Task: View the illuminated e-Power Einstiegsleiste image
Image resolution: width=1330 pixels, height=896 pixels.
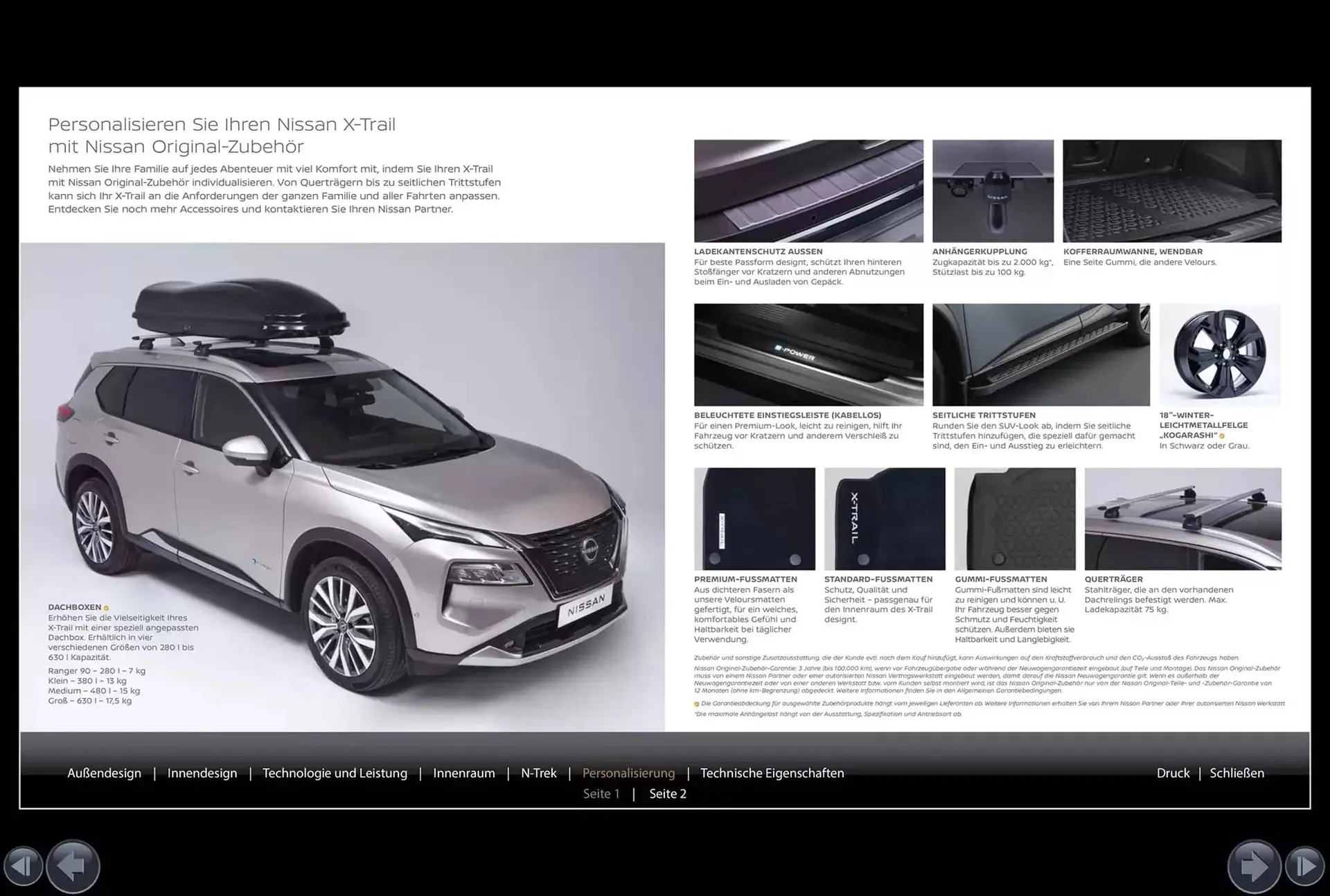Action: (x=808, y=355)
